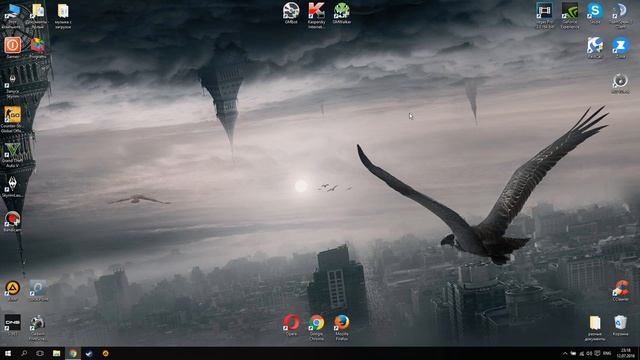Launch DMWalker desktop icon
Image resolution: width=640 pixels, height=360 pixels.
click(x=342, y=11)
